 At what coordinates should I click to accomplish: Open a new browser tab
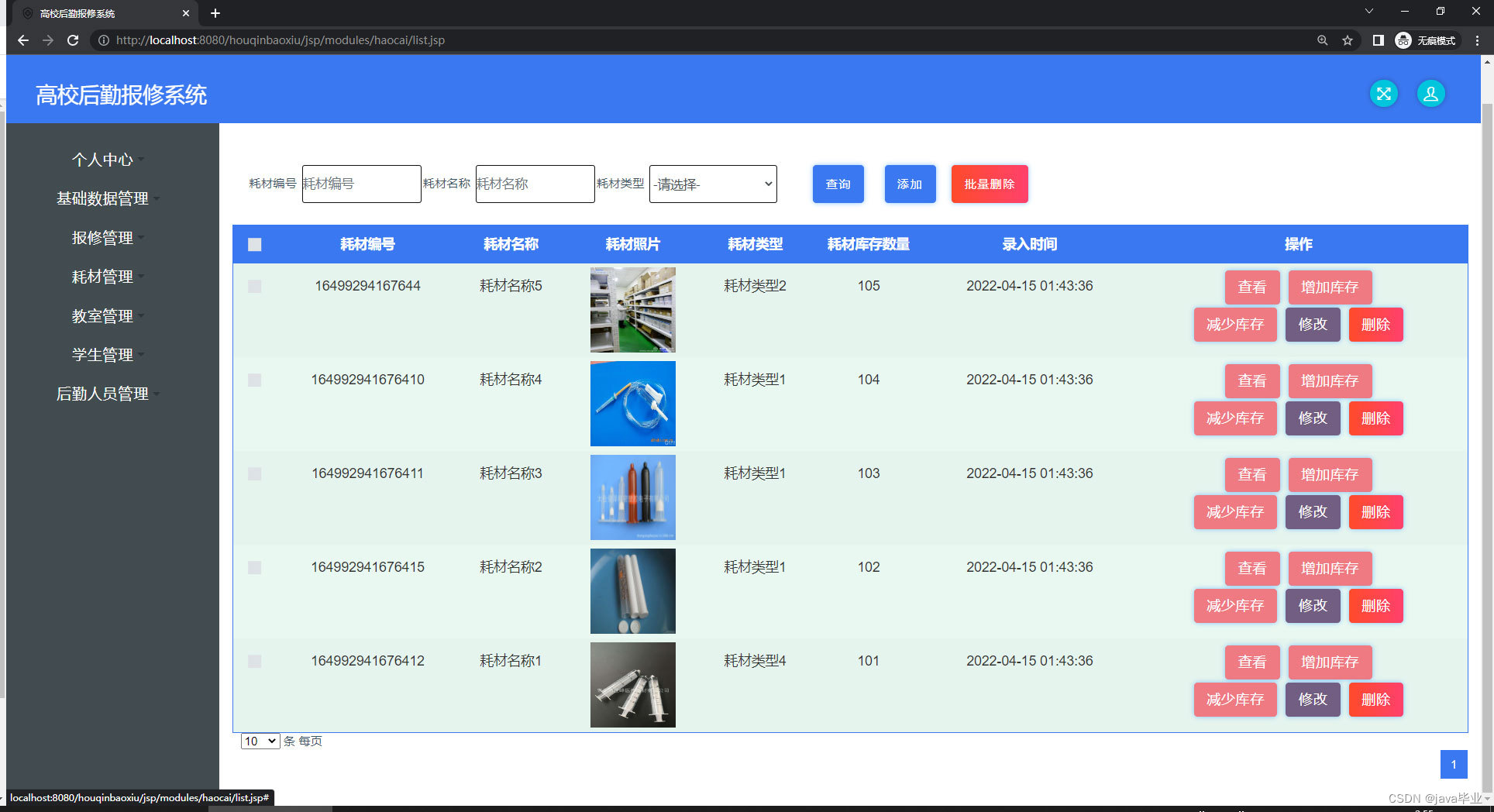click(x=215, y=13)
